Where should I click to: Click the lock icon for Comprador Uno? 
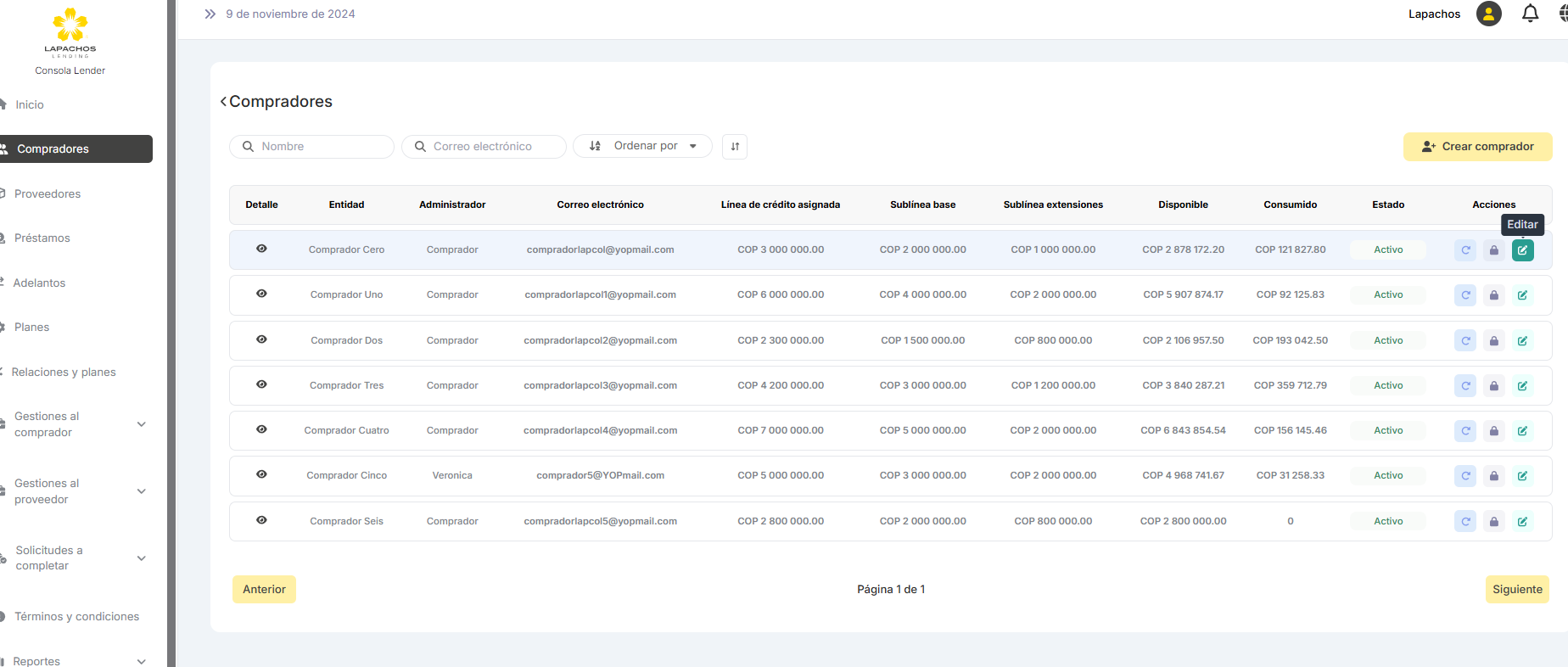[x=1493, y=295]
